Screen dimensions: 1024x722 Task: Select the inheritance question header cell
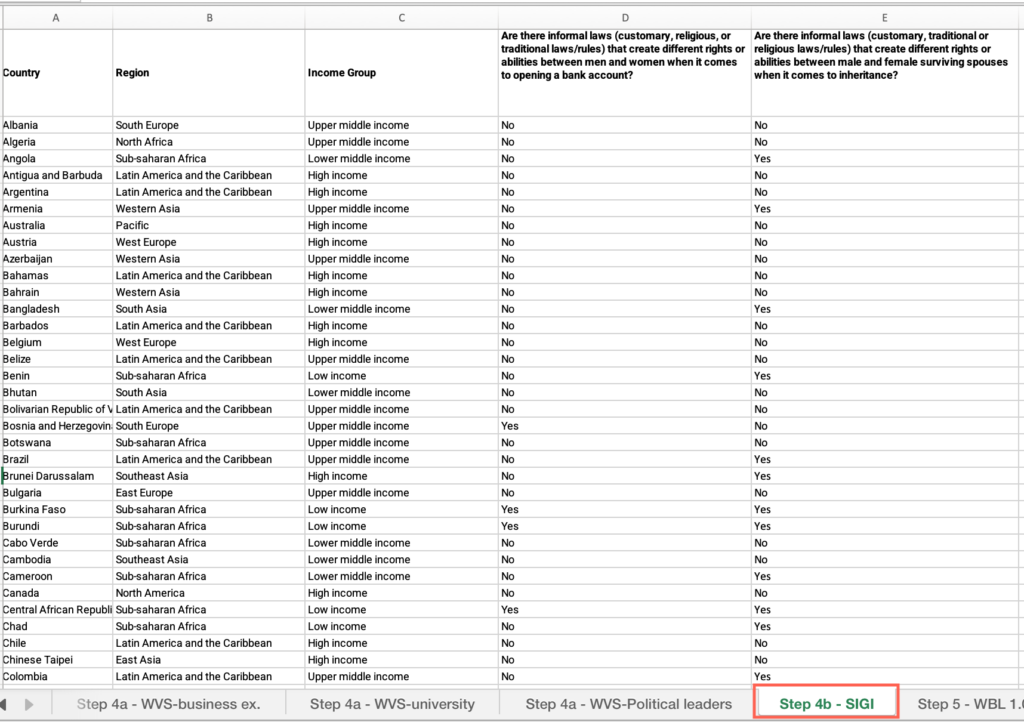[x=885, y=73]
